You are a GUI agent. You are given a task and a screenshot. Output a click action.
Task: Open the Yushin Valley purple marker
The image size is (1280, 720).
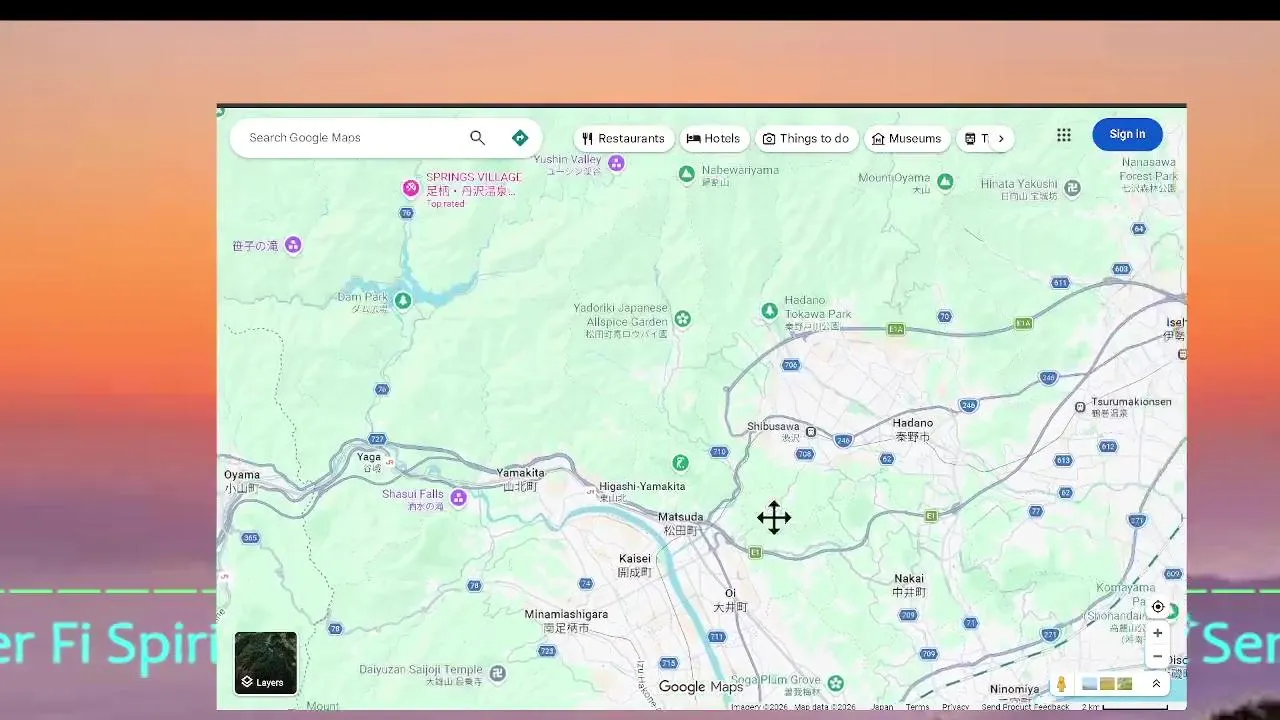click(x=617, y=163)
